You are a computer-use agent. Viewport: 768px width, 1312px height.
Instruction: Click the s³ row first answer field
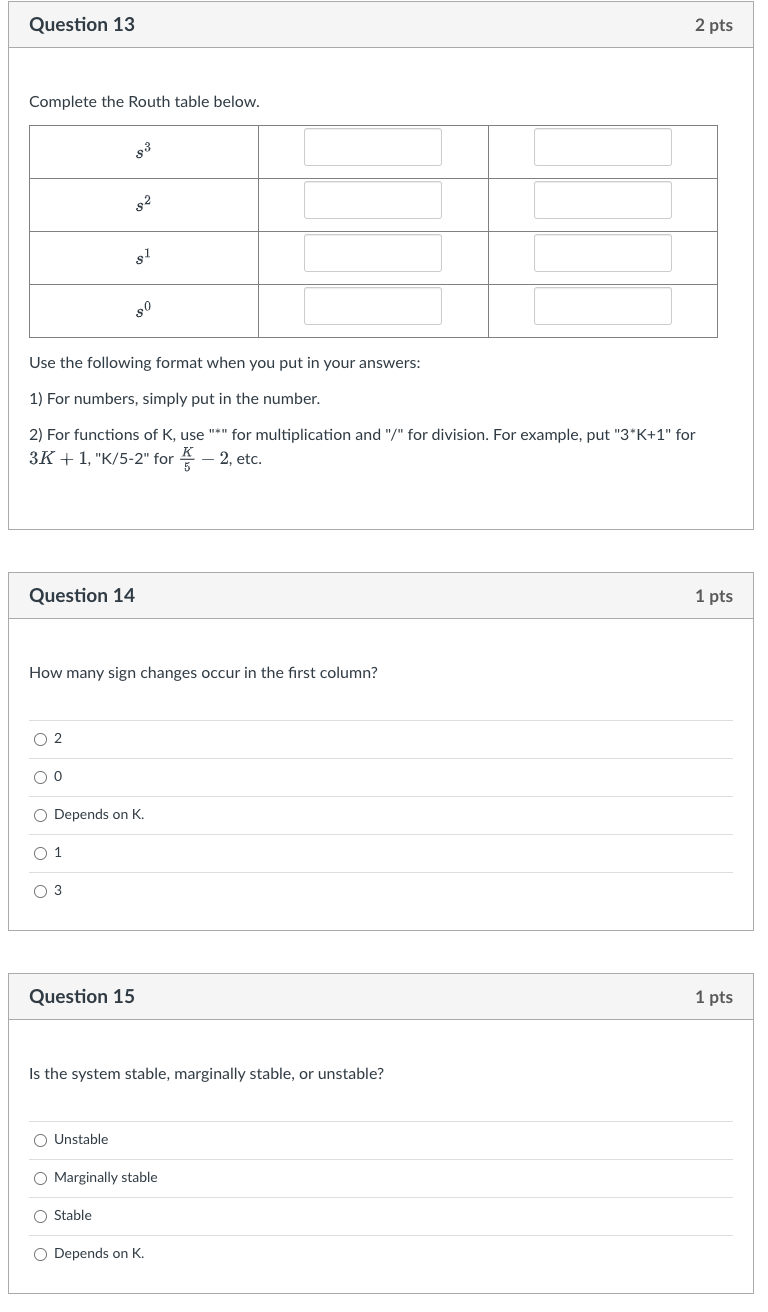coord(372,146)
